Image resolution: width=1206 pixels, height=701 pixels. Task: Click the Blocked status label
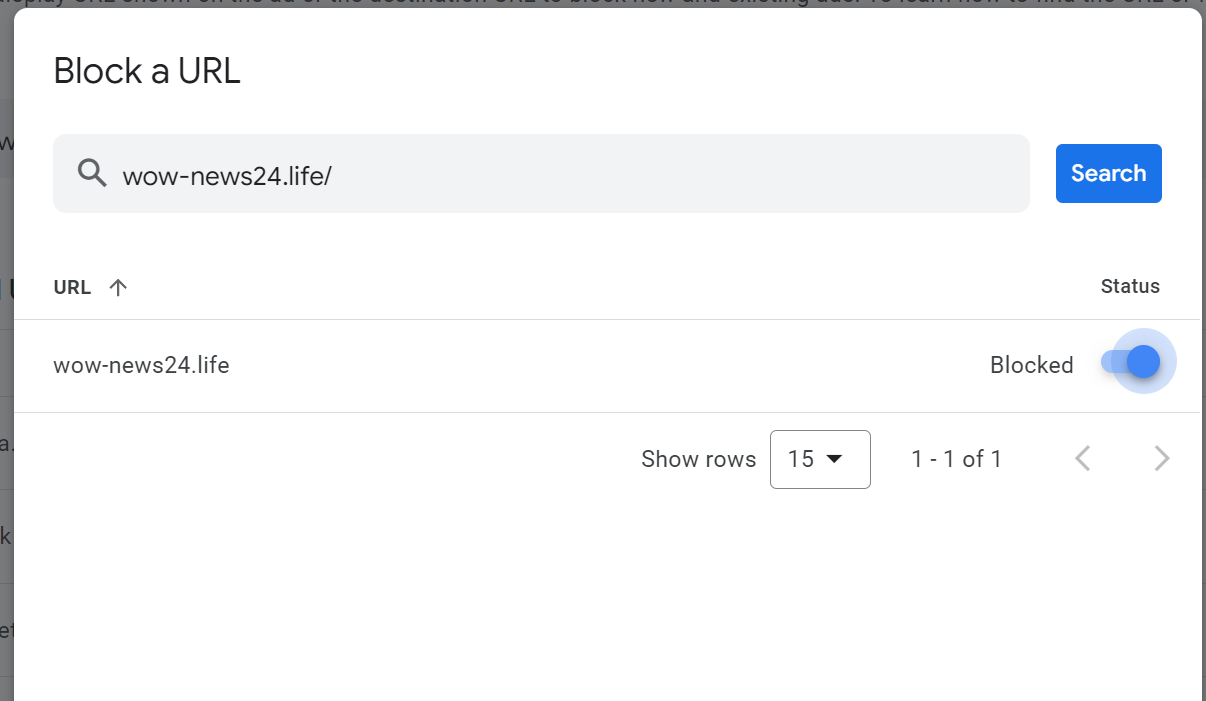click(x=1031, y=366)
